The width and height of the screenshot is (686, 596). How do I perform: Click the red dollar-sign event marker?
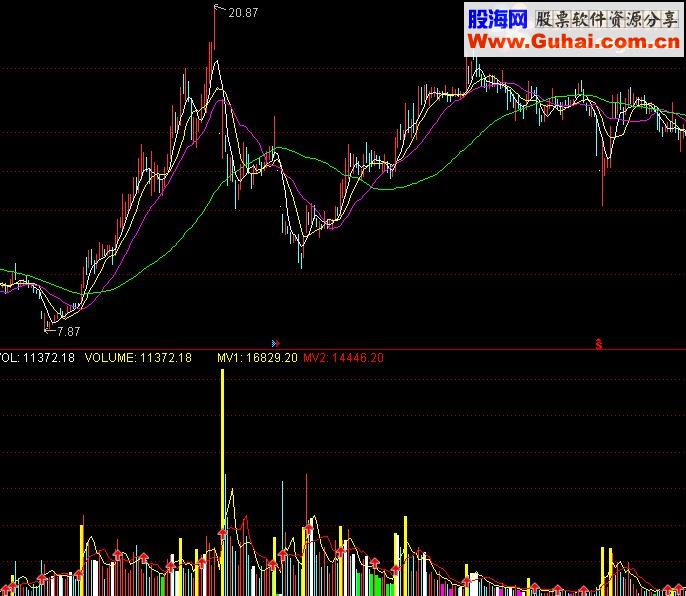click(598, 344)
